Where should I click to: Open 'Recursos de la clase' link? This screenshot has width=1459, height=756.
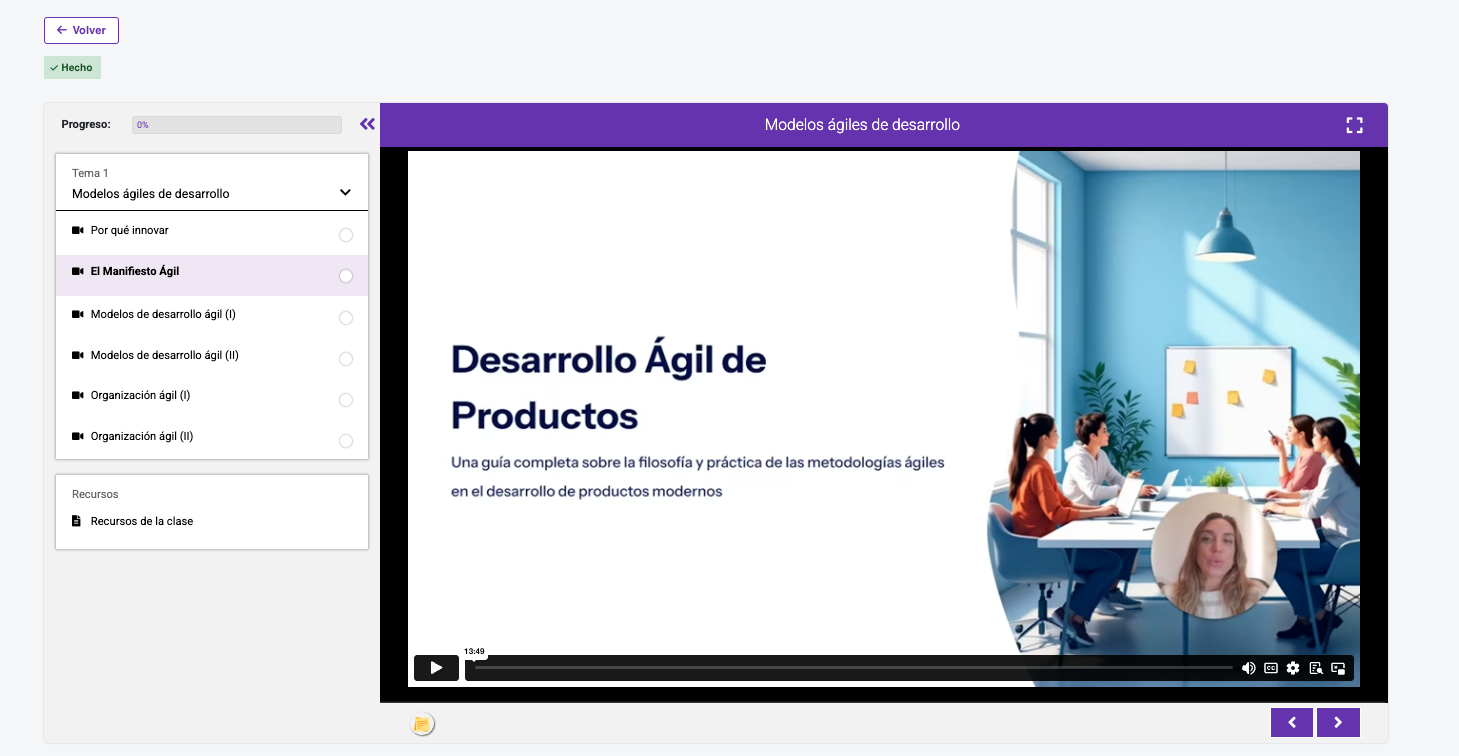[x=141, y=521]
